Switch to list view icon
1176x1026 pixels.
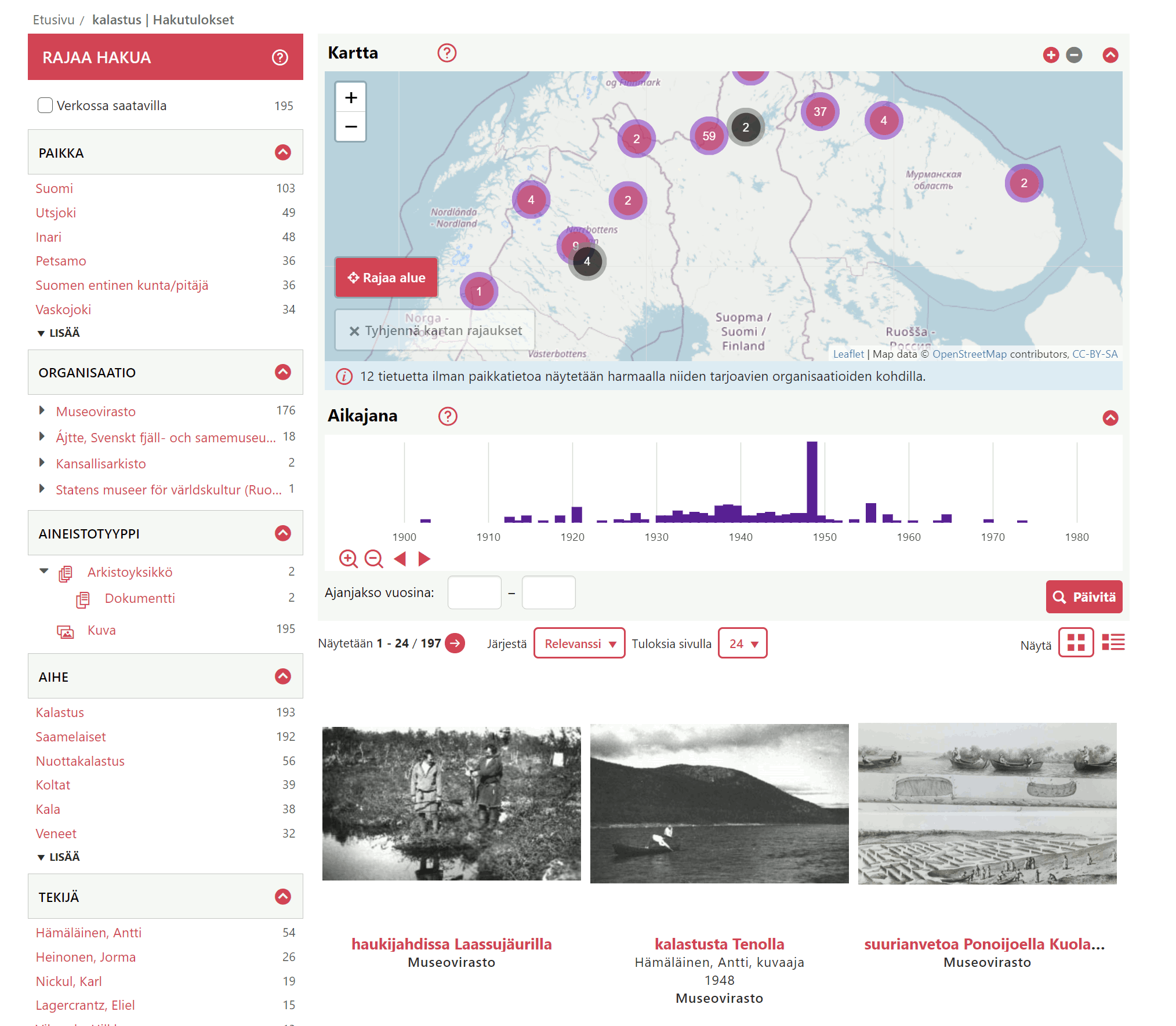[1113, 642]
